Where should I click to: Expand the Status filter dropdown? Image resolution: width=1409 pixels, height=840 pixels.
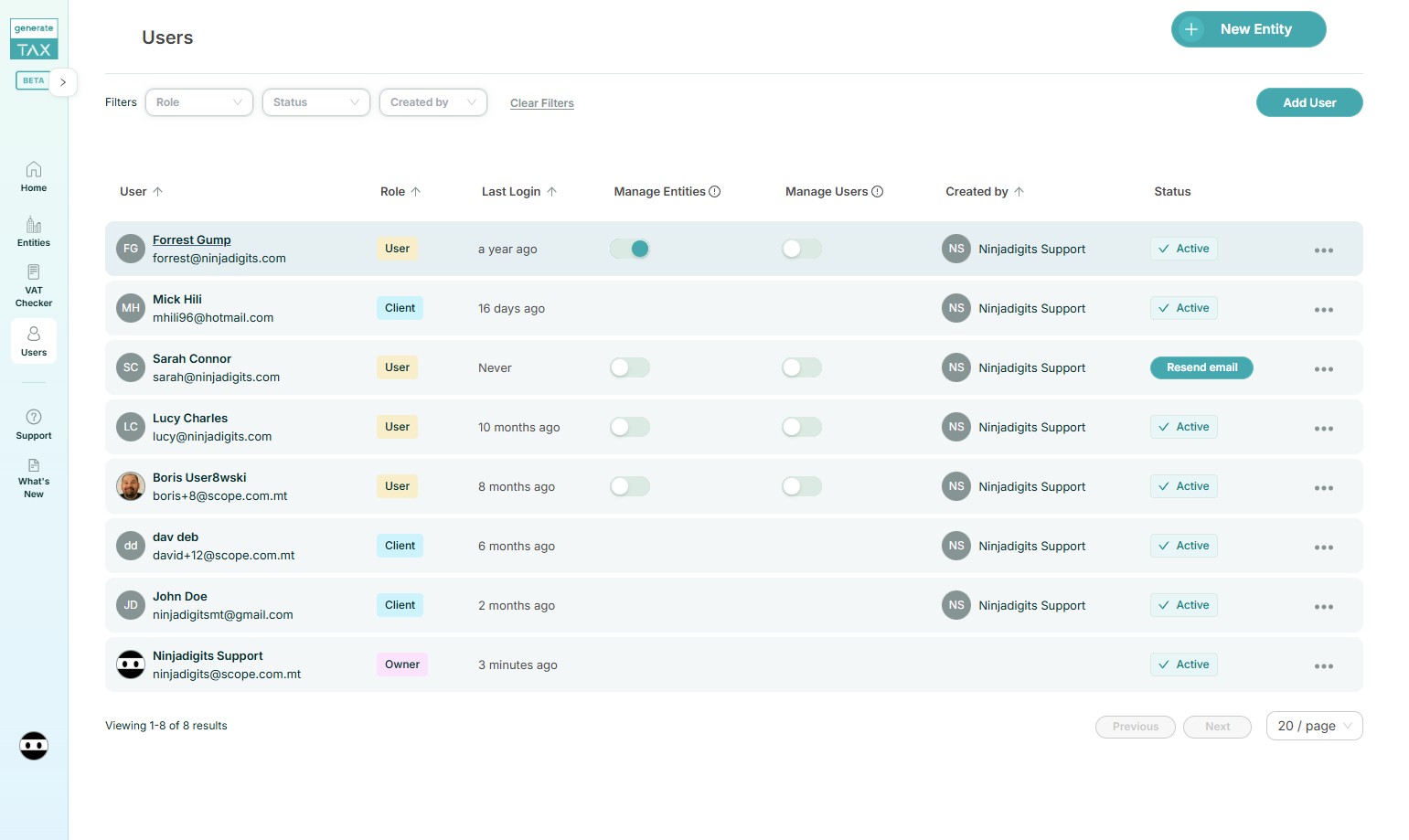315,102
